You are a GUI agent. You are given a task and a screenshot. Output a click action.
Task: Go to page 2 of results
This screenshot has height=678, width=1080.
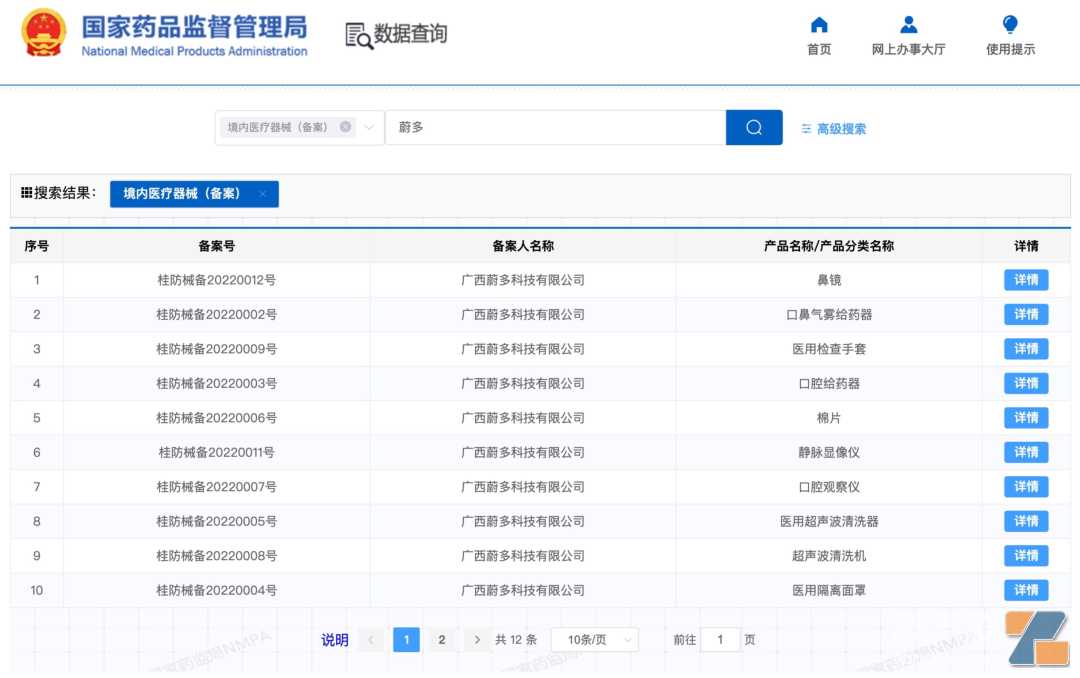[442, 640]
